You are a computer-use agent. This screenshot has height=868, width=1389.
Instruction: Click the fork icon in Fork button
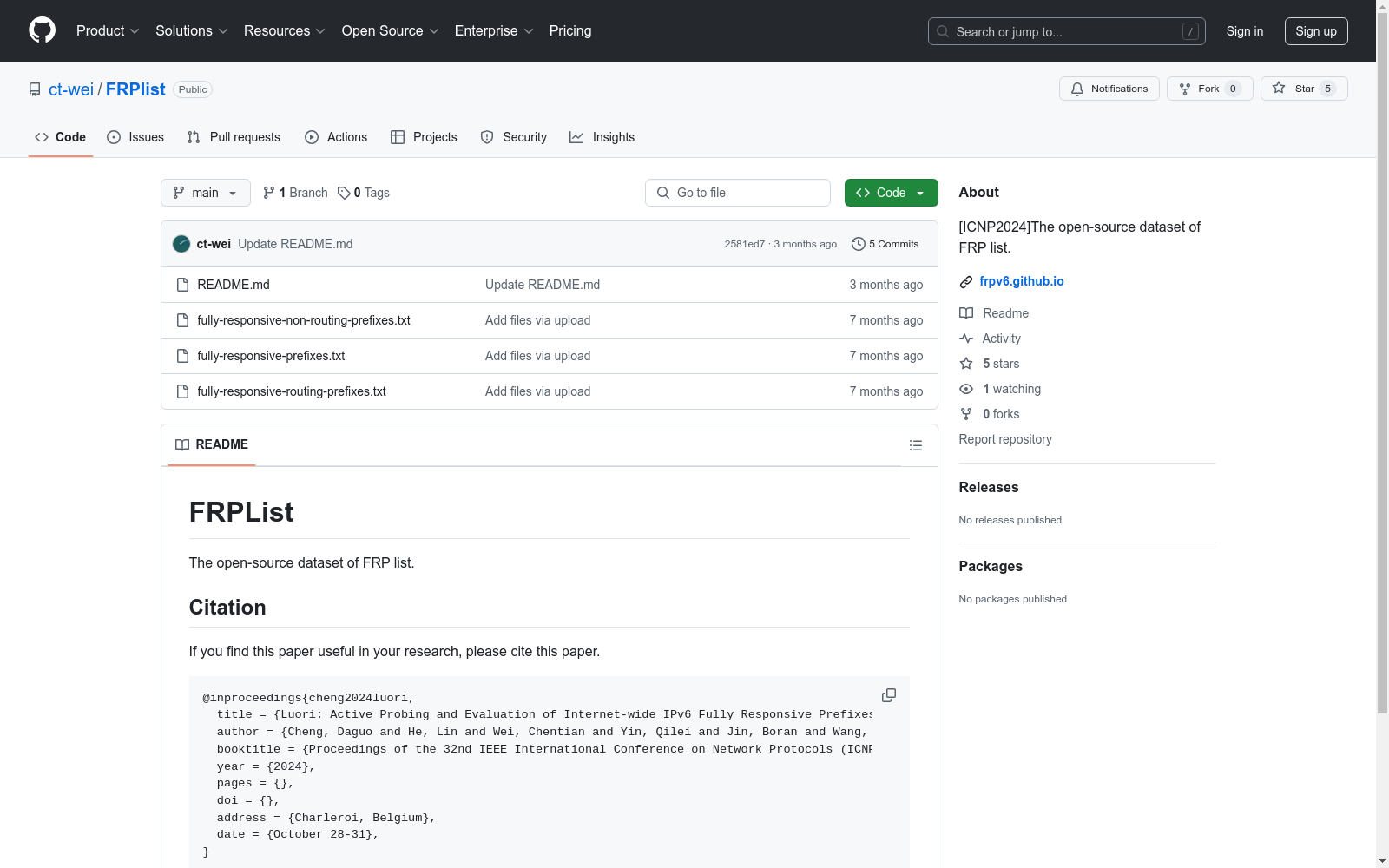1185,89
